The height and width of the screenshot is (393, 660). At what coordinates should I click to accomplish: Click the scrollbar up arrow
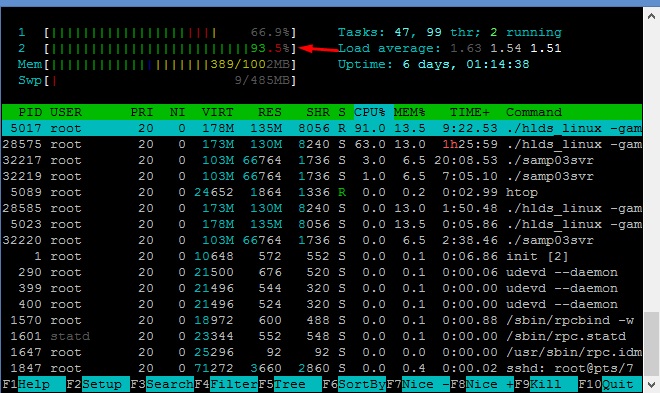click(x=651, y=16)
